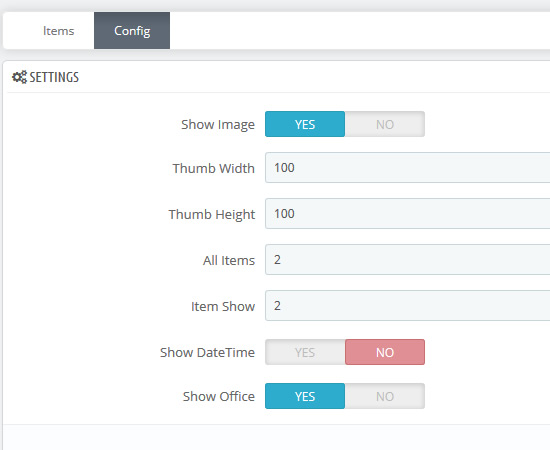Set Show Image to YES
This screenshot has width=550, height=450.
(x=305, y=124)
